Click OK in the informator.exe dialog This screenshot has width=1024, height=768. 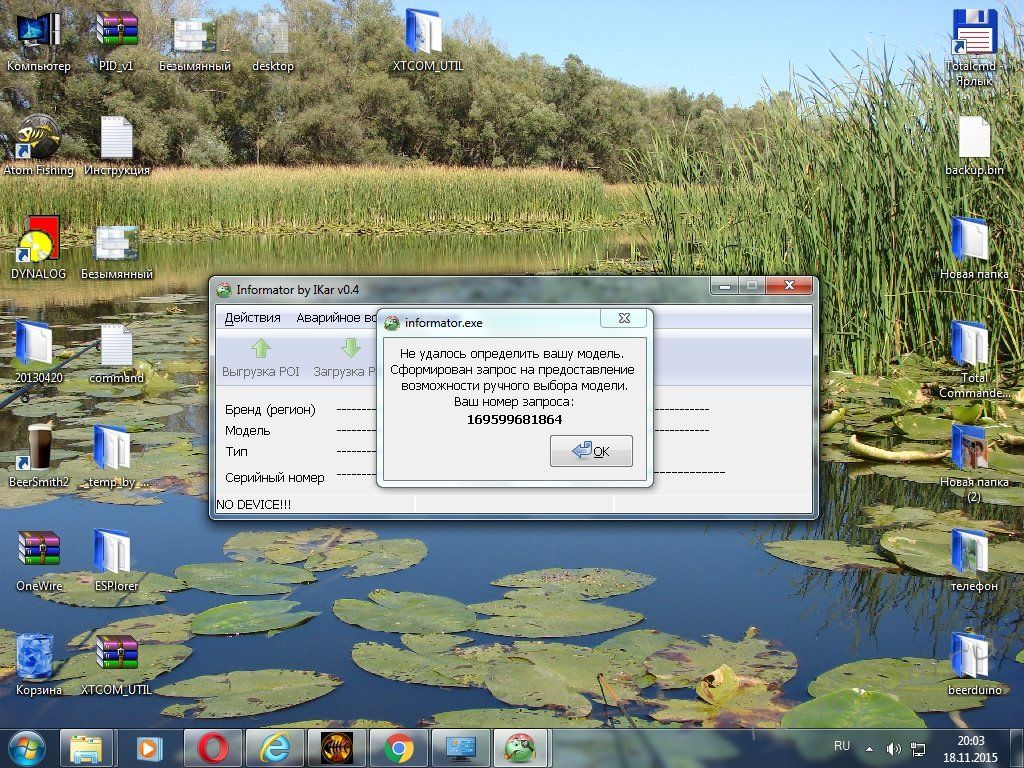tap(591, 451)
